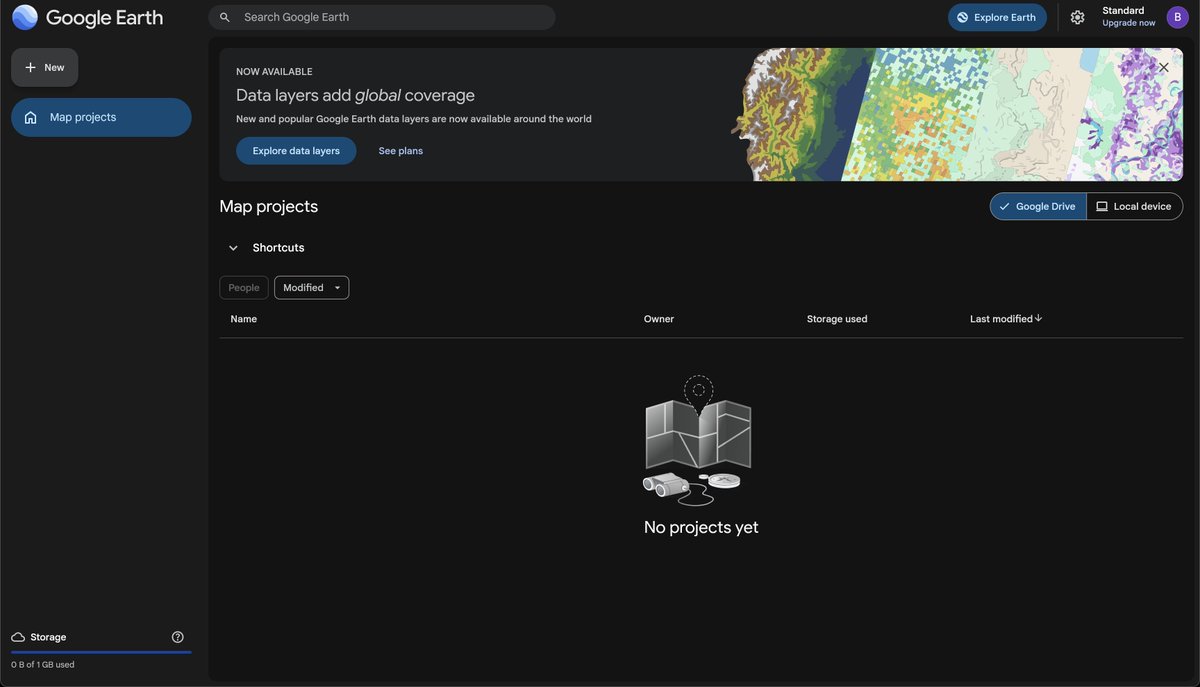This screenshot has width=1200, height=687.
Task: Open the See plans link
Action: pos(401,151)
